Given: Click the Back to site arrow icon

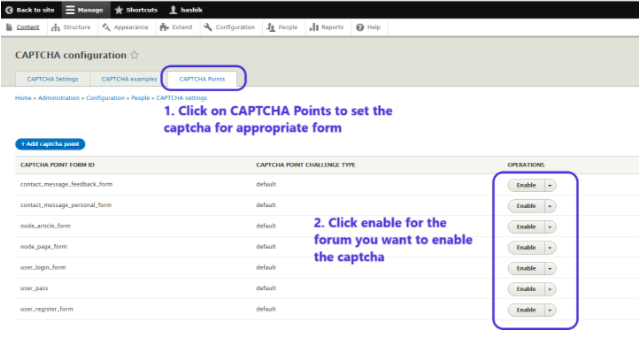Looking at the screenshot, I should 9,10.
